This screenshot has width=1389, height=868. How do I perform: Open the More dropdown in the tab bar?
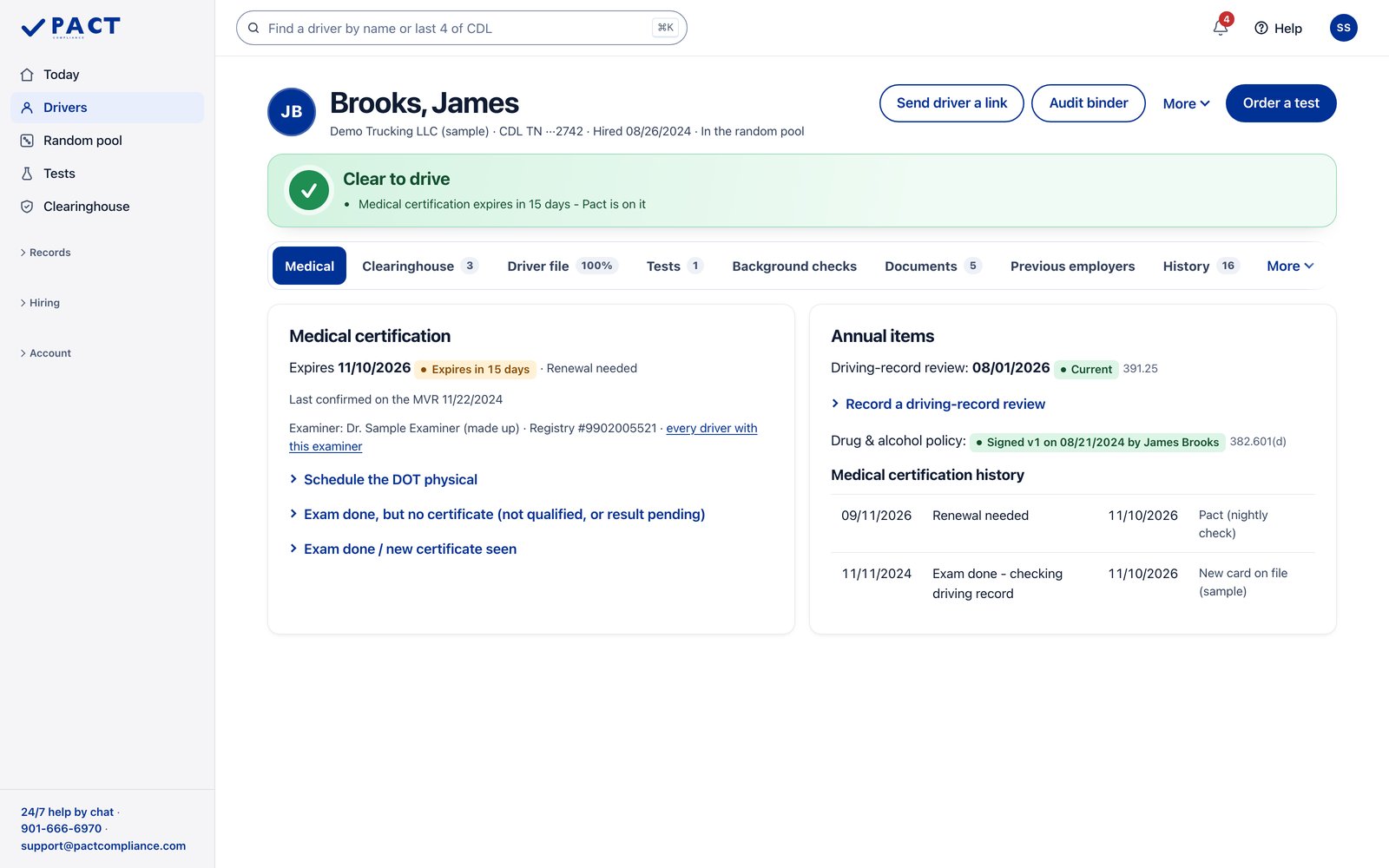(x=1290, y=266)
